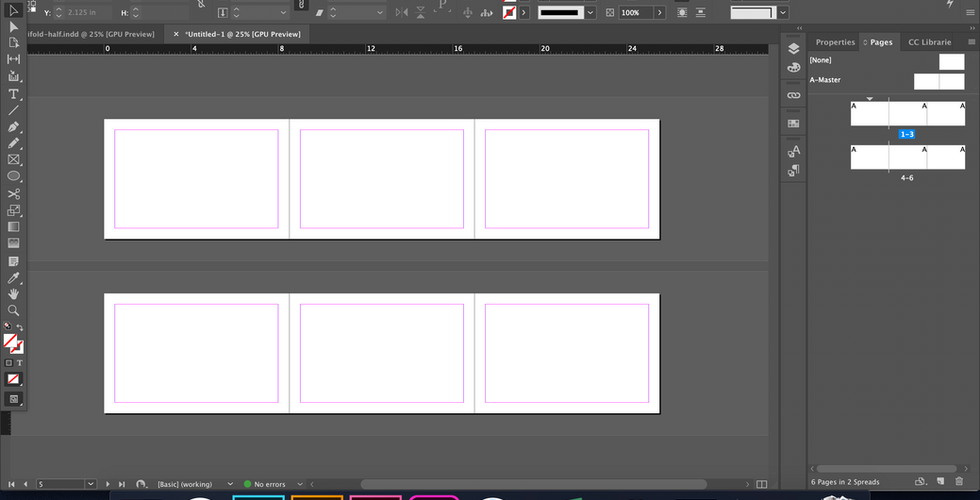The width and height of the screenshot is (980, 500).
Task: Select the Eyedropper tool
Action: 13,278
